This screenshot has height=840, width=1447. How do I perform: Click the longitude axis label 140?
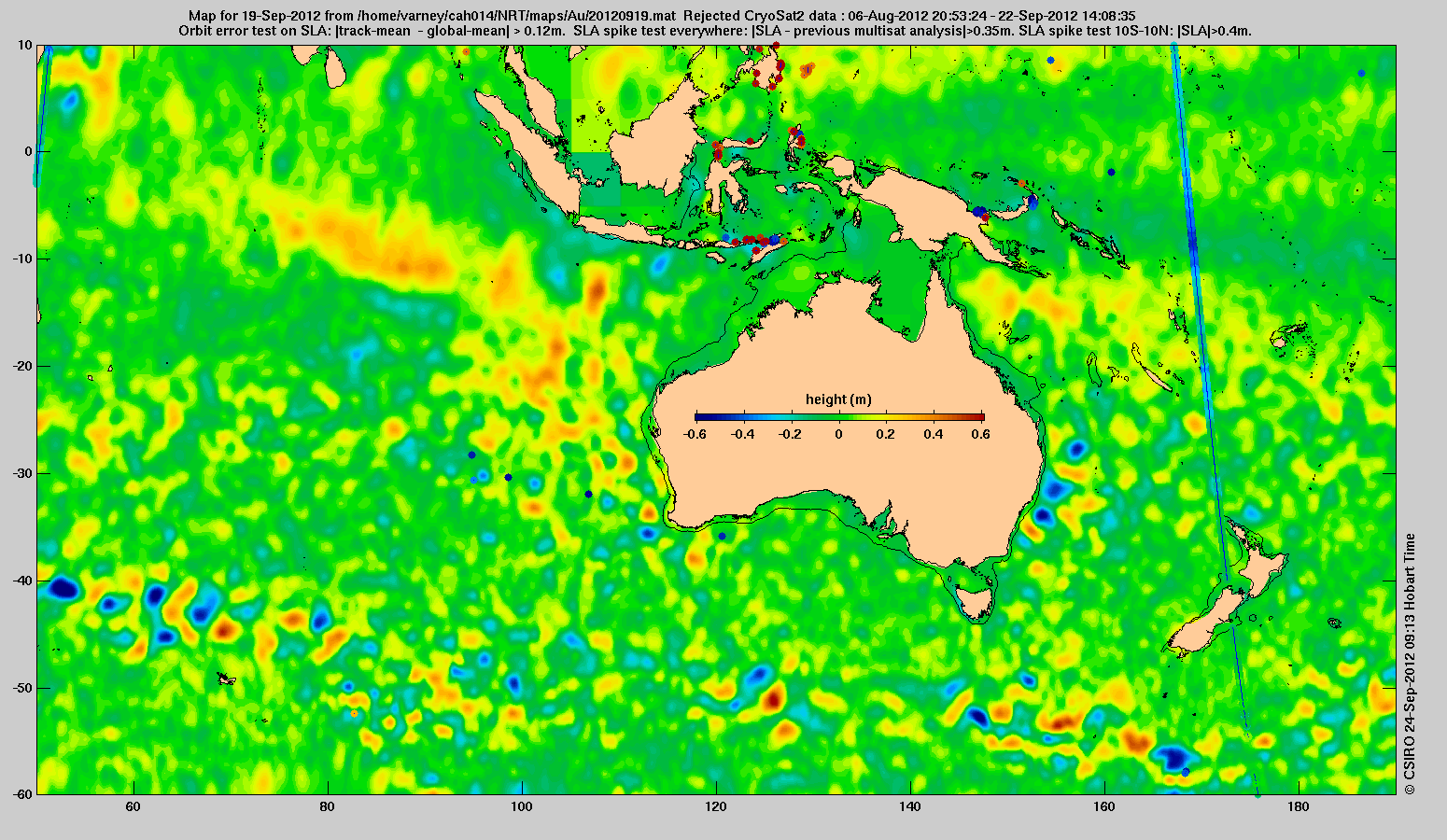click(x=910, y=806)
